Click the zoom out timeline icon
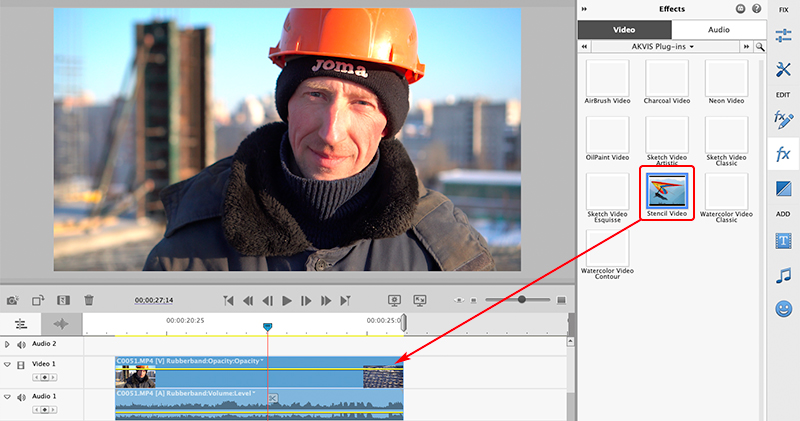The height and width of the screenshot is (421, 800). point(473,300)
